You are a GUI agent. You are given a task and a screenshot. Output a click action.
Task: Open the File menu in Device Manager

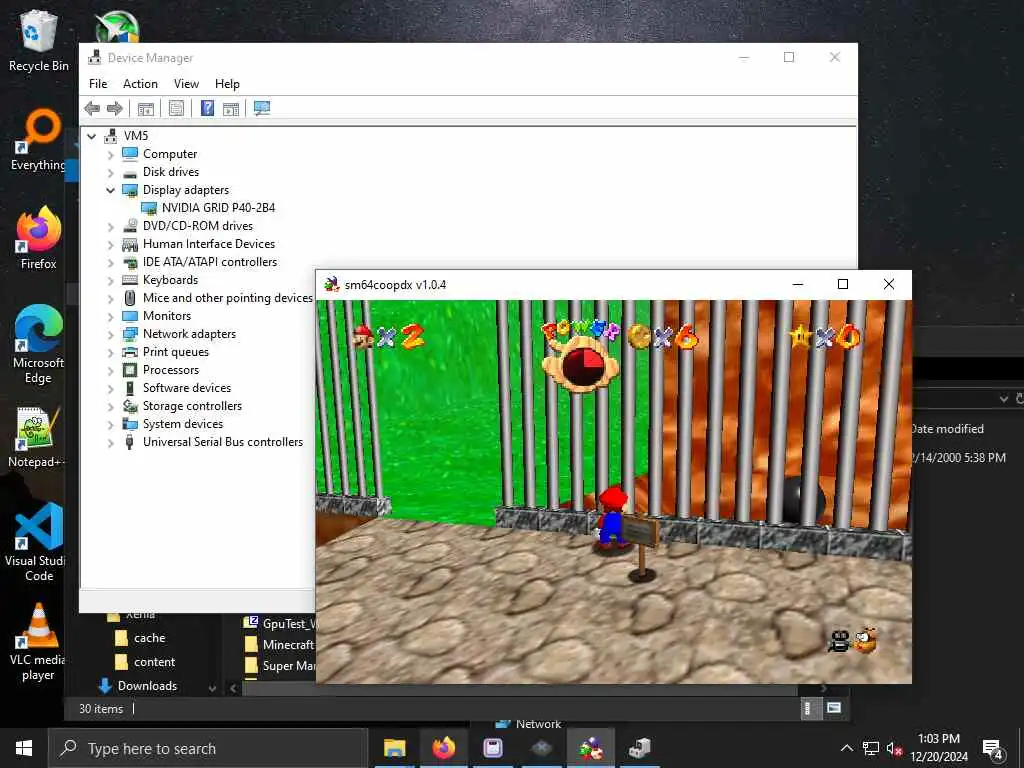tap(98, 84)
